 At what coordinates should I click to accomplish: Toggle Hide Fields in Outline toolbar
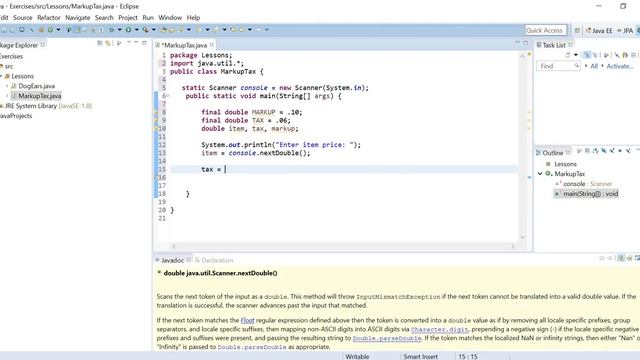pos(604,151)
